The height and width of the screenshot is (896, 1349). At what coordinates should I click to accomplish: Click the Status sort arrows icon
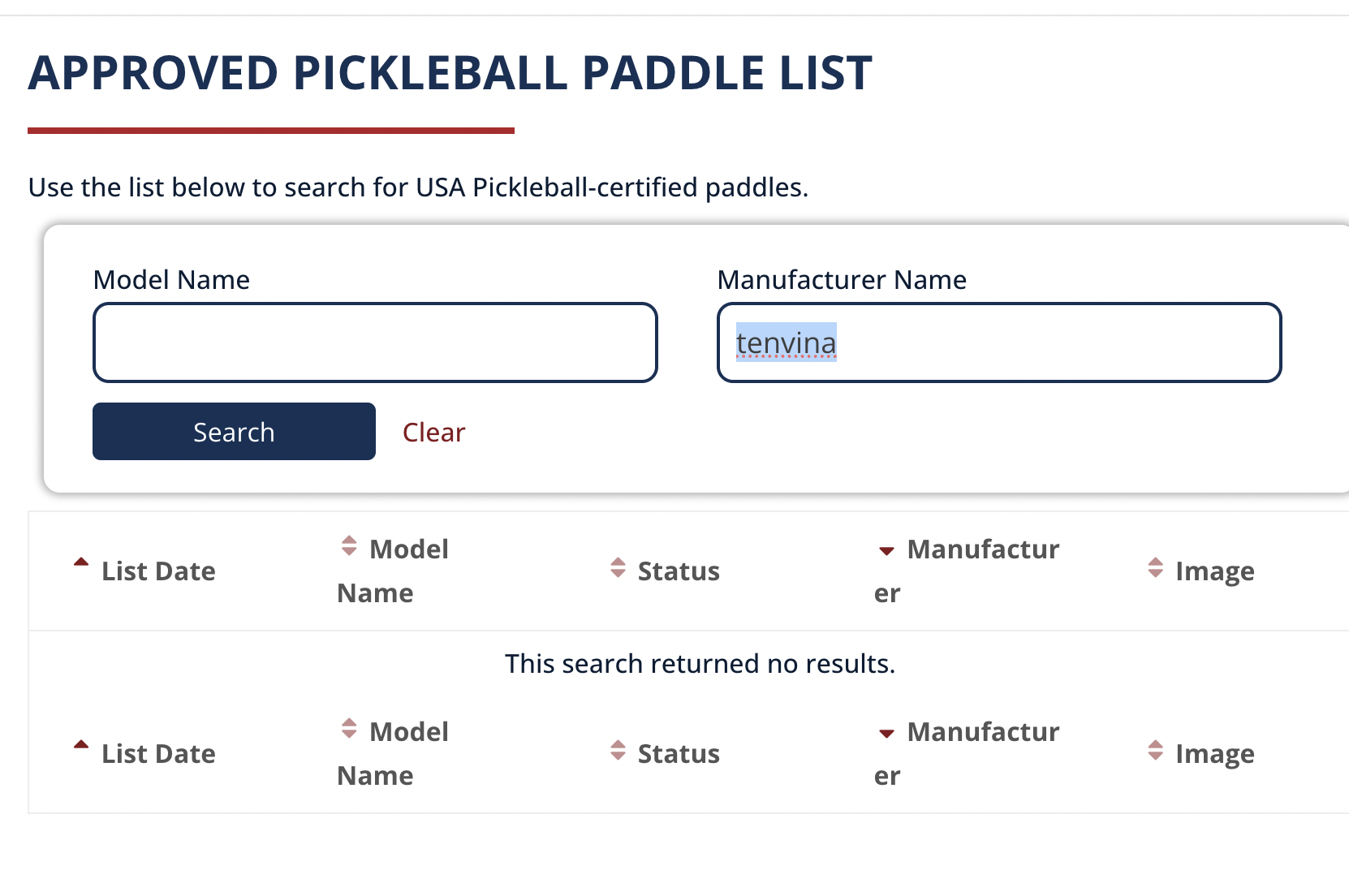coord(618,566)
